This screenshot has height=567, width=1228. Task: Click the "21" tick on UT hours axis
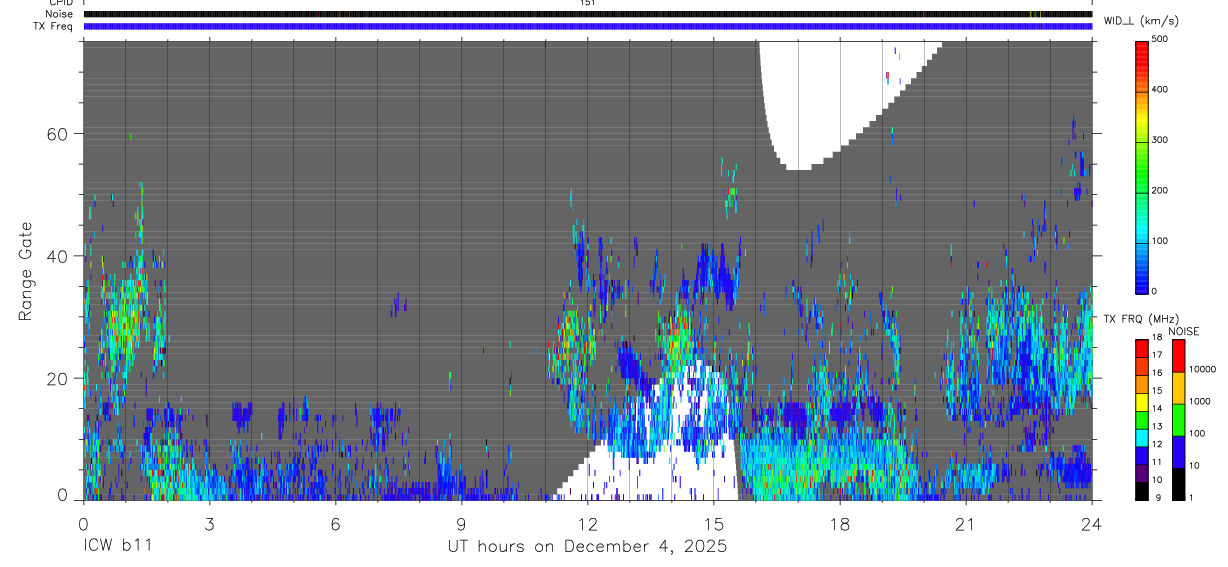pyautogui.click(x=965, y=523)
